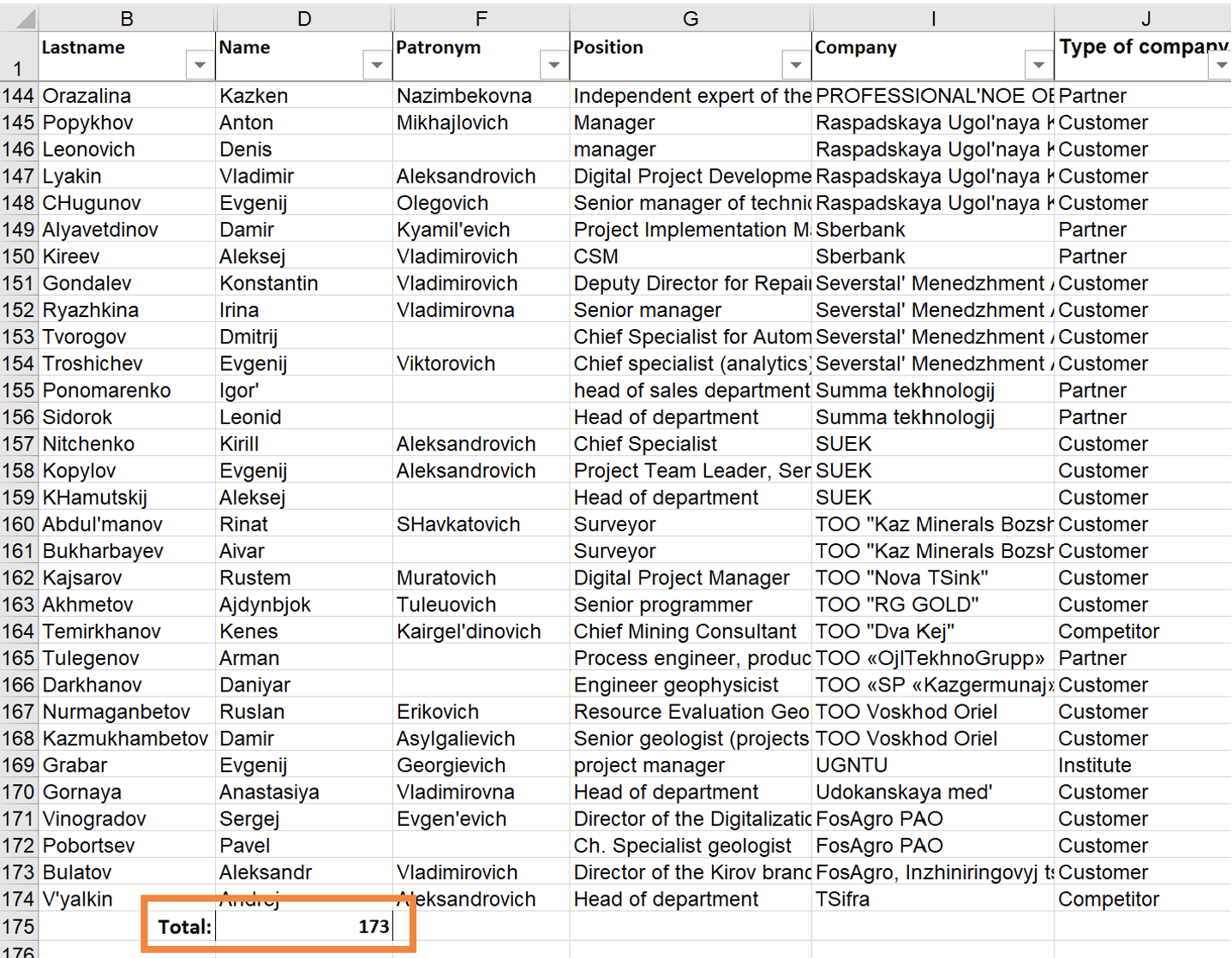Click the Ch. Specialist geologist cell

(691, 845)
